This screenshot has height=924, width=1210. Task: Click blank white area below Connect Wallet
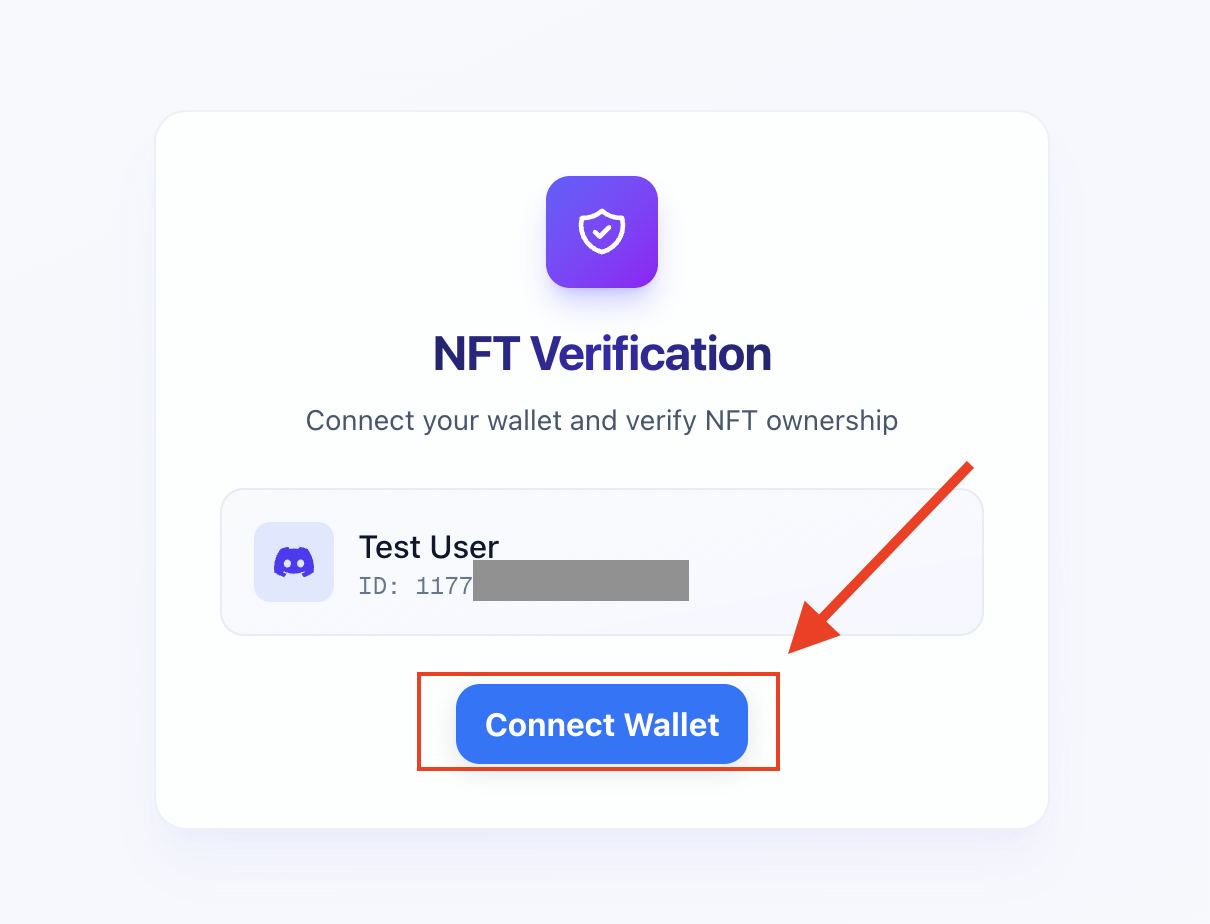602,800
